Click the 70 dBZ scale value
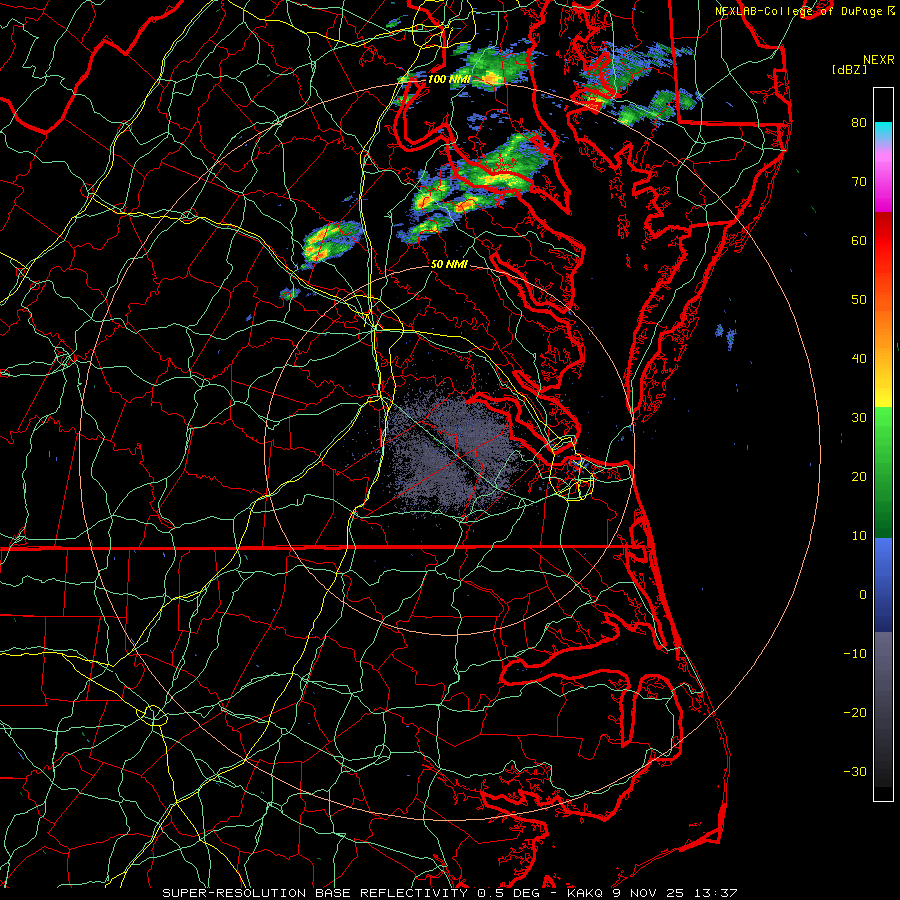The image size is (900, 900). 858,181
